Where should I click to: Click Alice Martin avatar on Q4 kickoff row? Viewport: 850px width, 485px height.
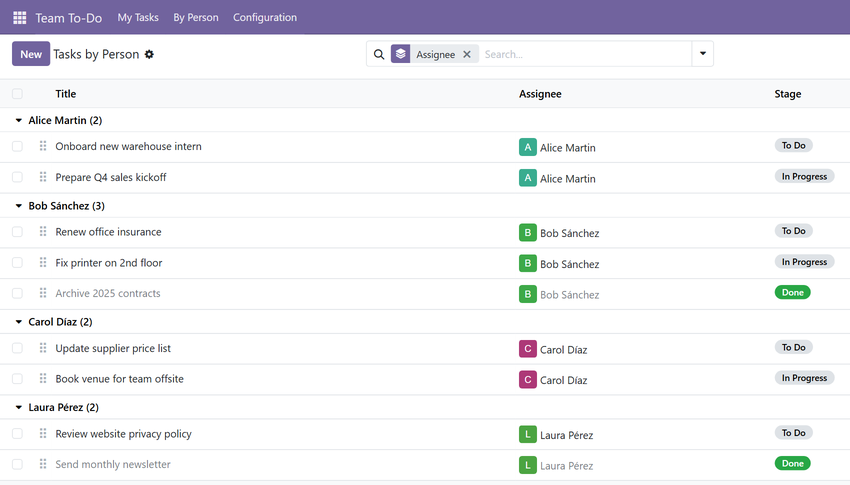click(527, 178)
